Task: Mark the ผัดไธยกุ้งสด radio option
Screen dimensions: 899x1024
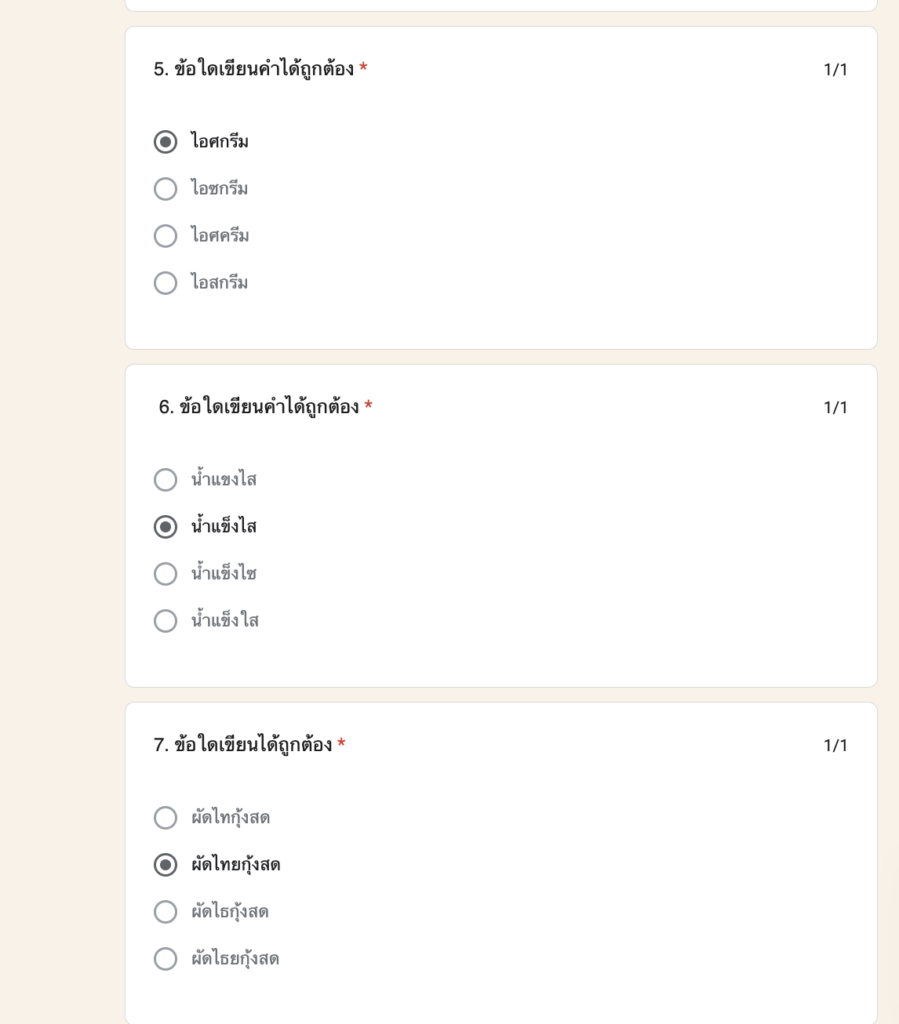Action: [x=165, y=959]
